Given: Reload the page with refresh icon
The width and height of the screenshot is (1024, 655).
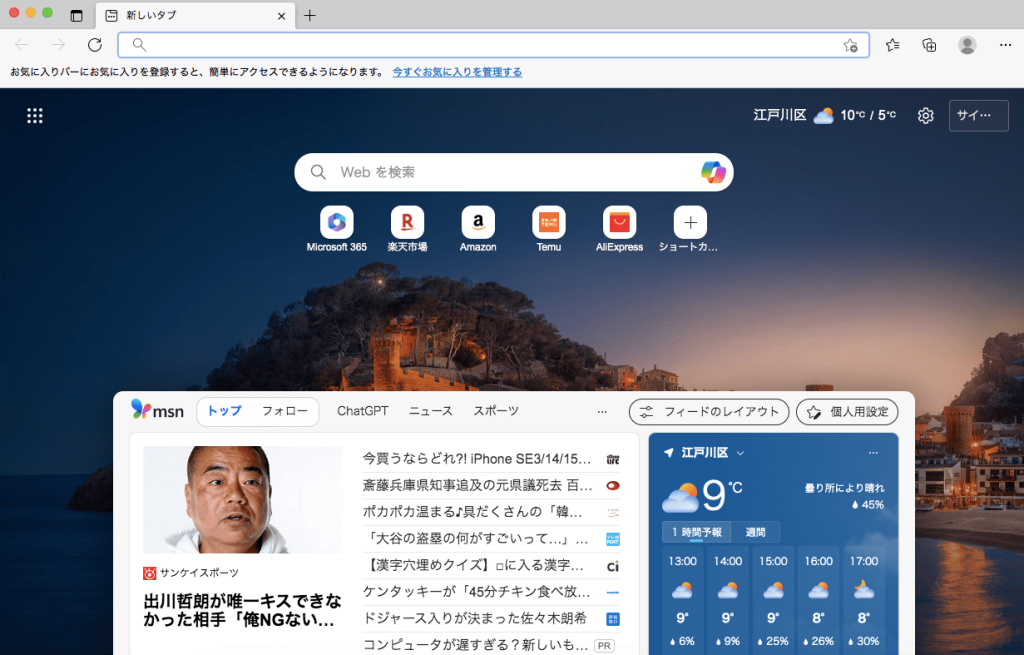Looking at the screenshot, I should coord(95,44).
